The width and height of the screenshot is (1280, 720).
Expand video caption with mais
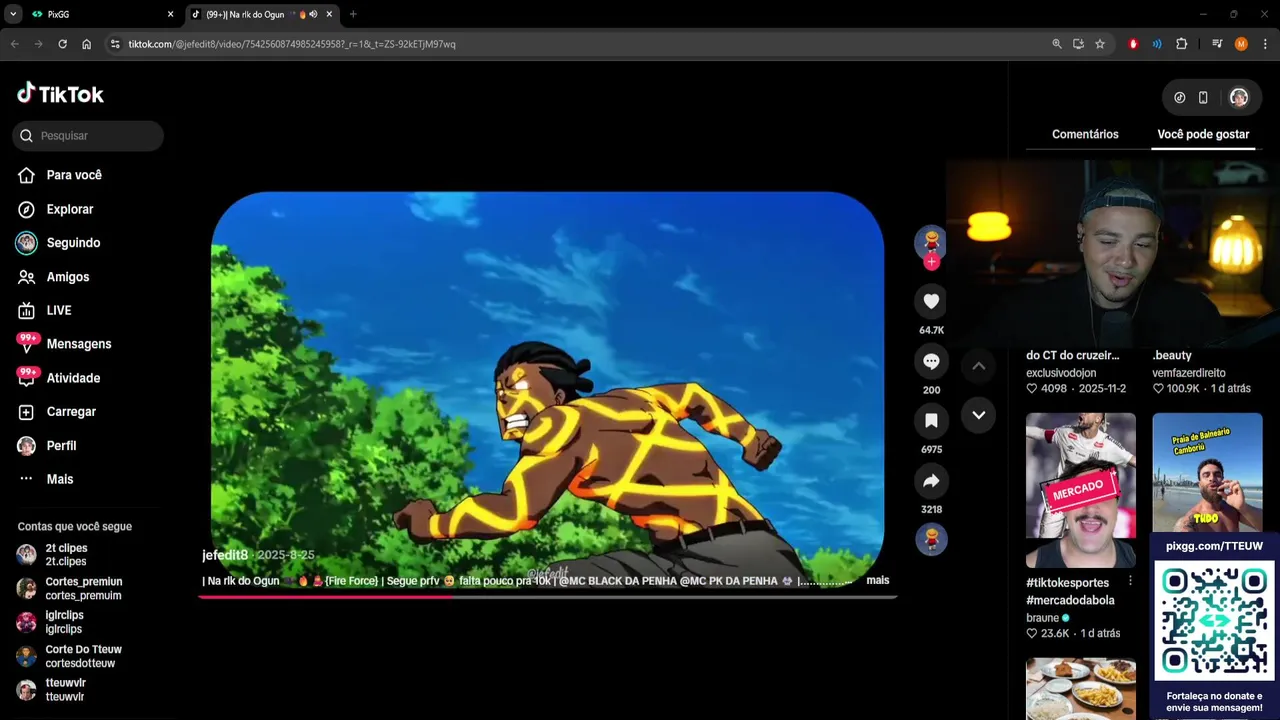878,580
